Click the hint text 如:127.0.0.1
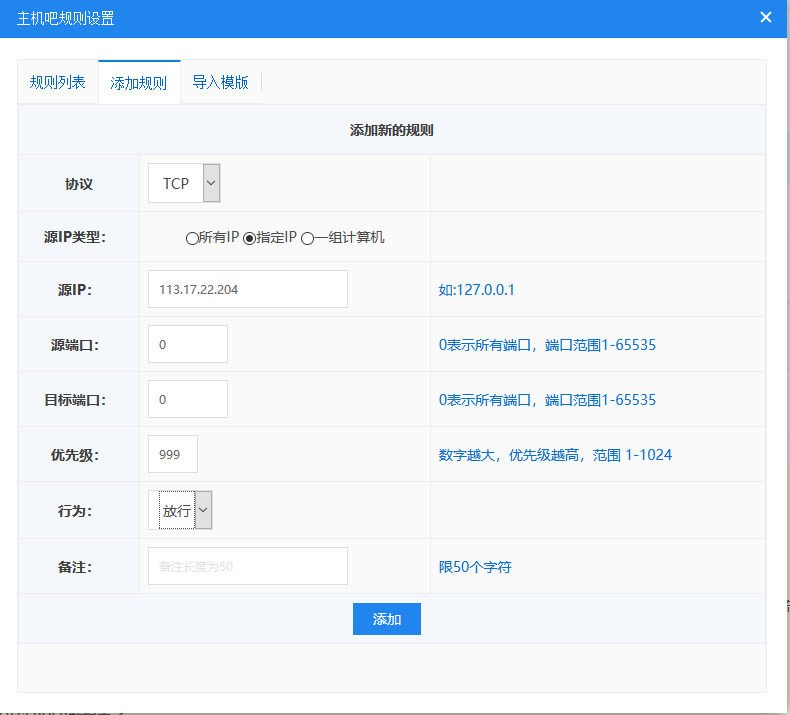The image size is (790, 715). click(x=476, y=290)
